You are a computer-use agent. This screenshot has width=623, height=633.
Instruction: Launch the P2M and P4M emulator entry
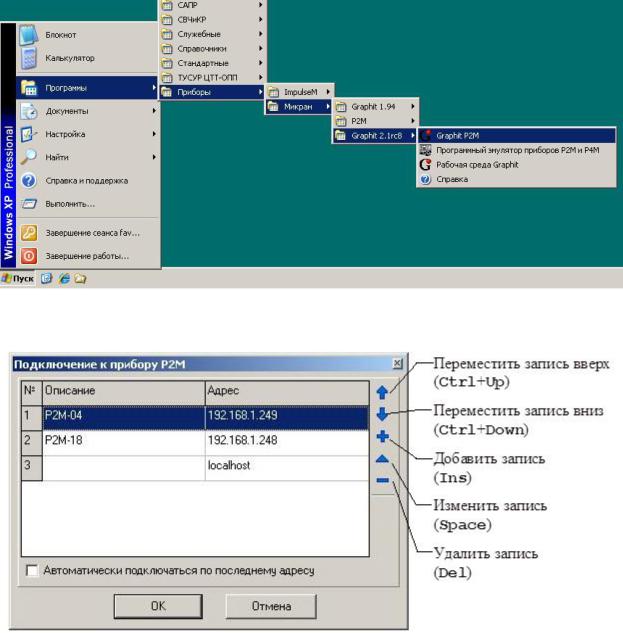coord(516,150)
